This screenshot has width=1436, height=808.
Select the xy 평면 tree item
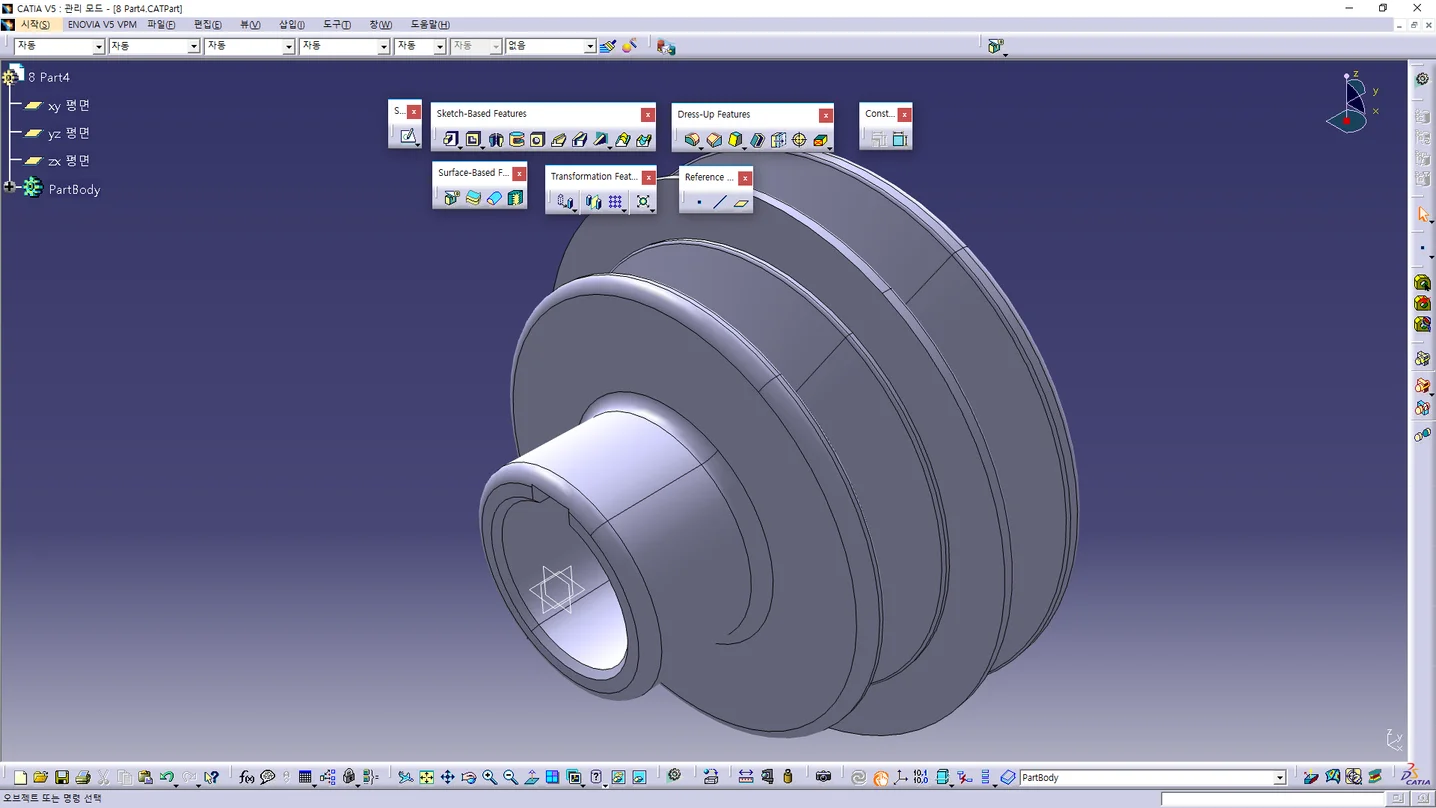click(69, 105)
